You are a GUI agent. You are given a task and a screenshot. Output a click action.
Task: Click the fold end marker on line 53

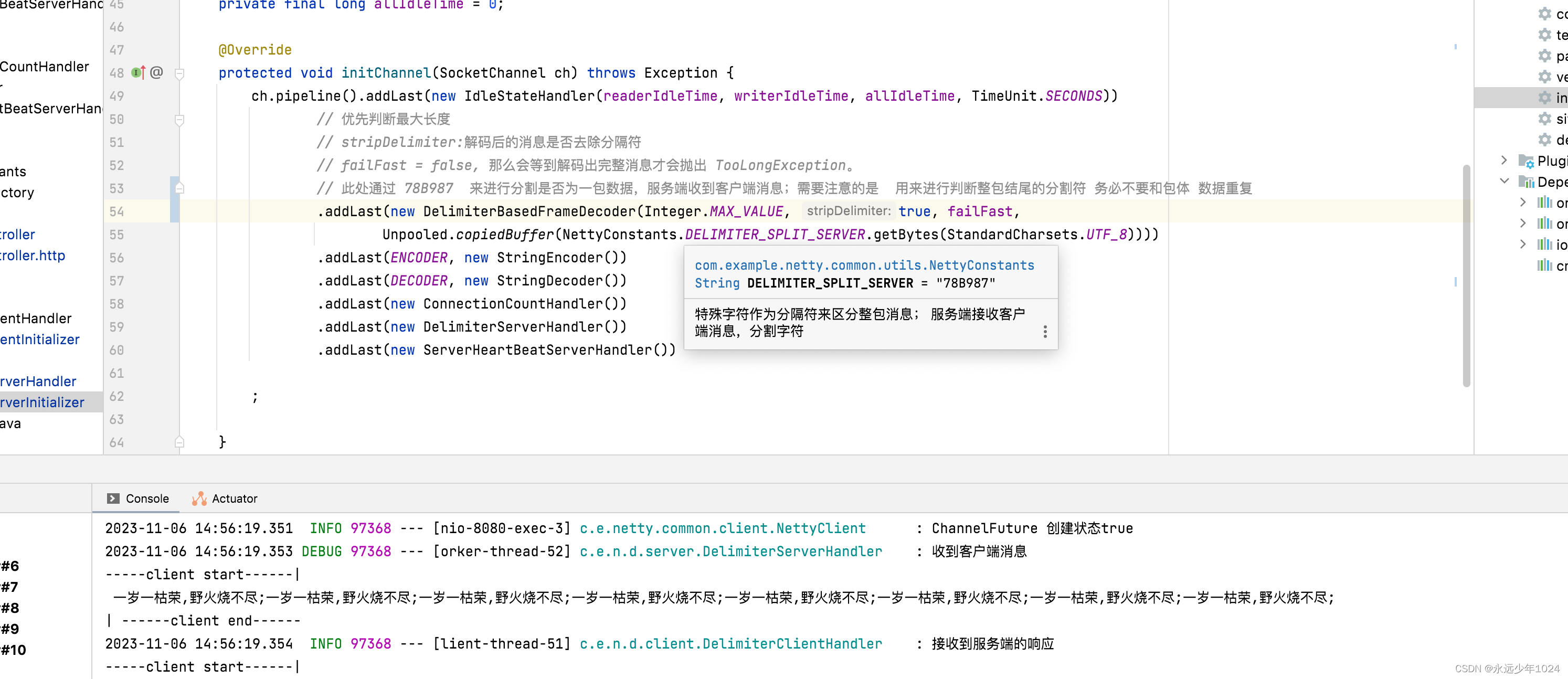tap(179, 188)
